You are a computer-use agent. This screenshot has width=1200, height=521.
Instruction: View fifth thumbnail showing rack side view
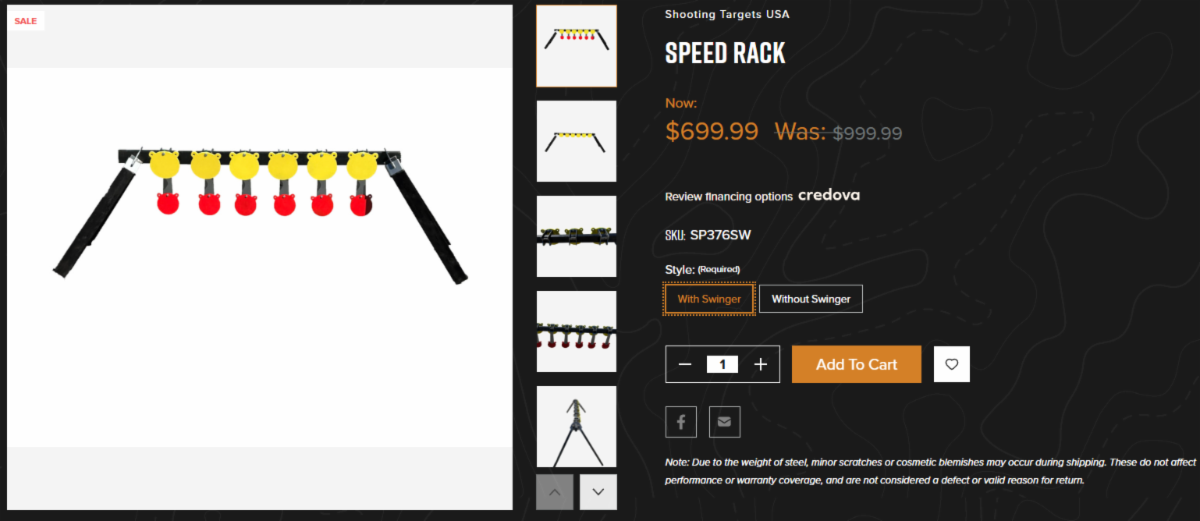click(577, 426)
